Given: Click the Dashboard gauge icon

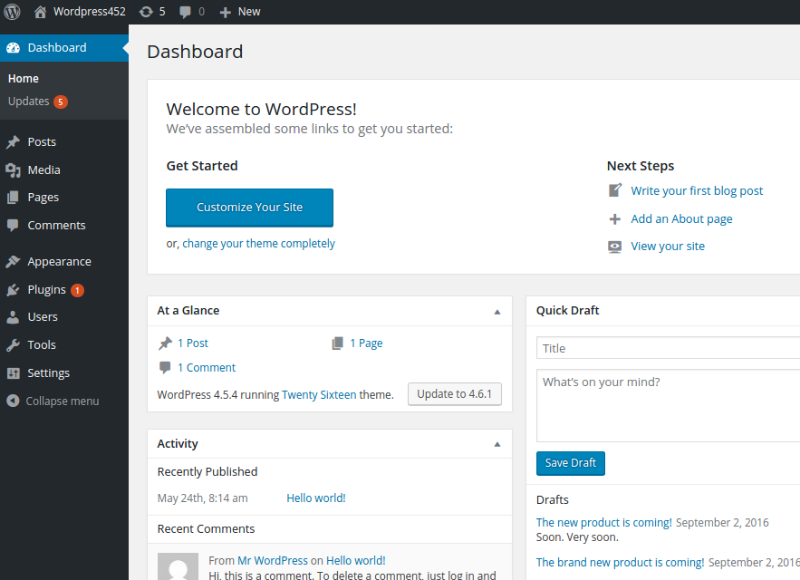Looking at the screenshot, I should click(13, 48).
